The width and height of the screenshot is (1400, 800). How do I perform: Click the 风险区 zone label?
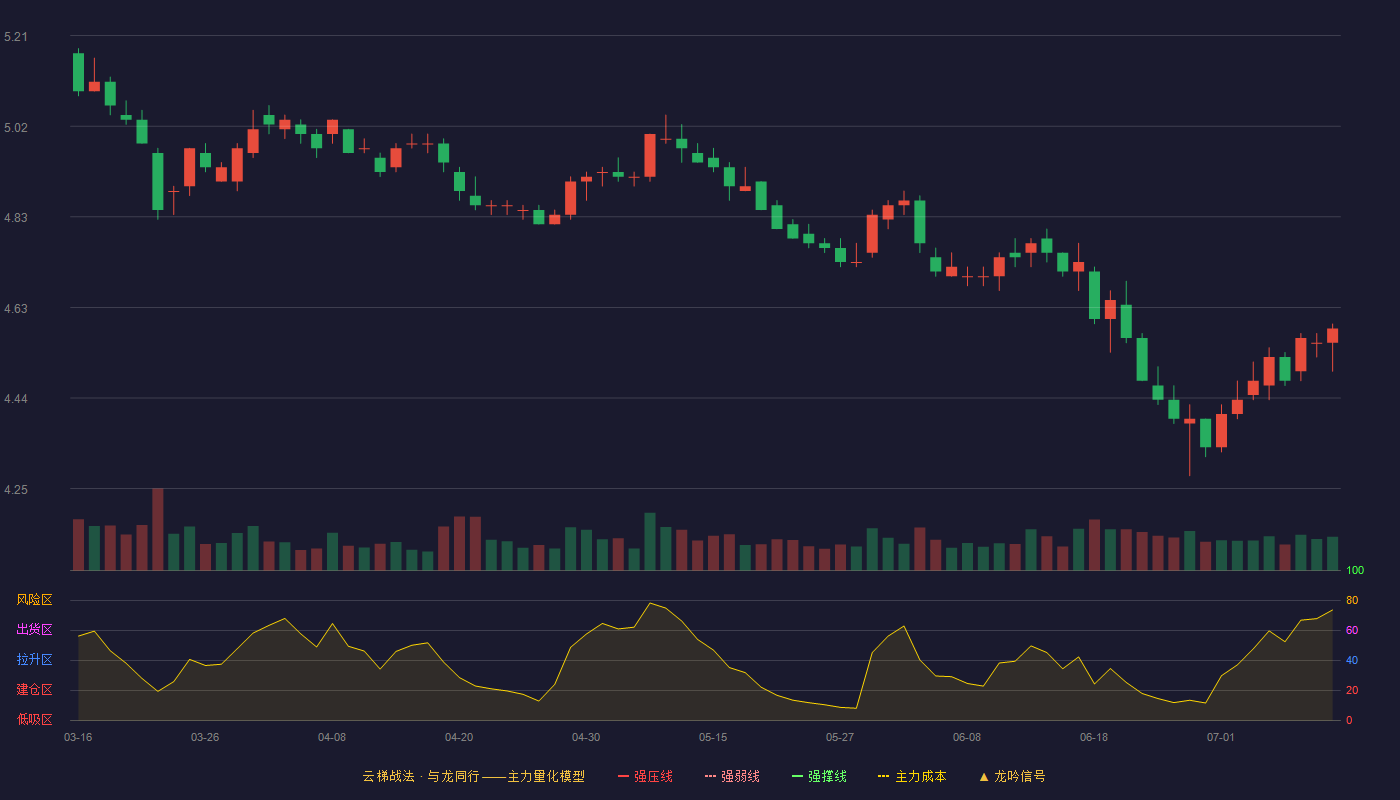pyautogui.click(x=34, y=600)
